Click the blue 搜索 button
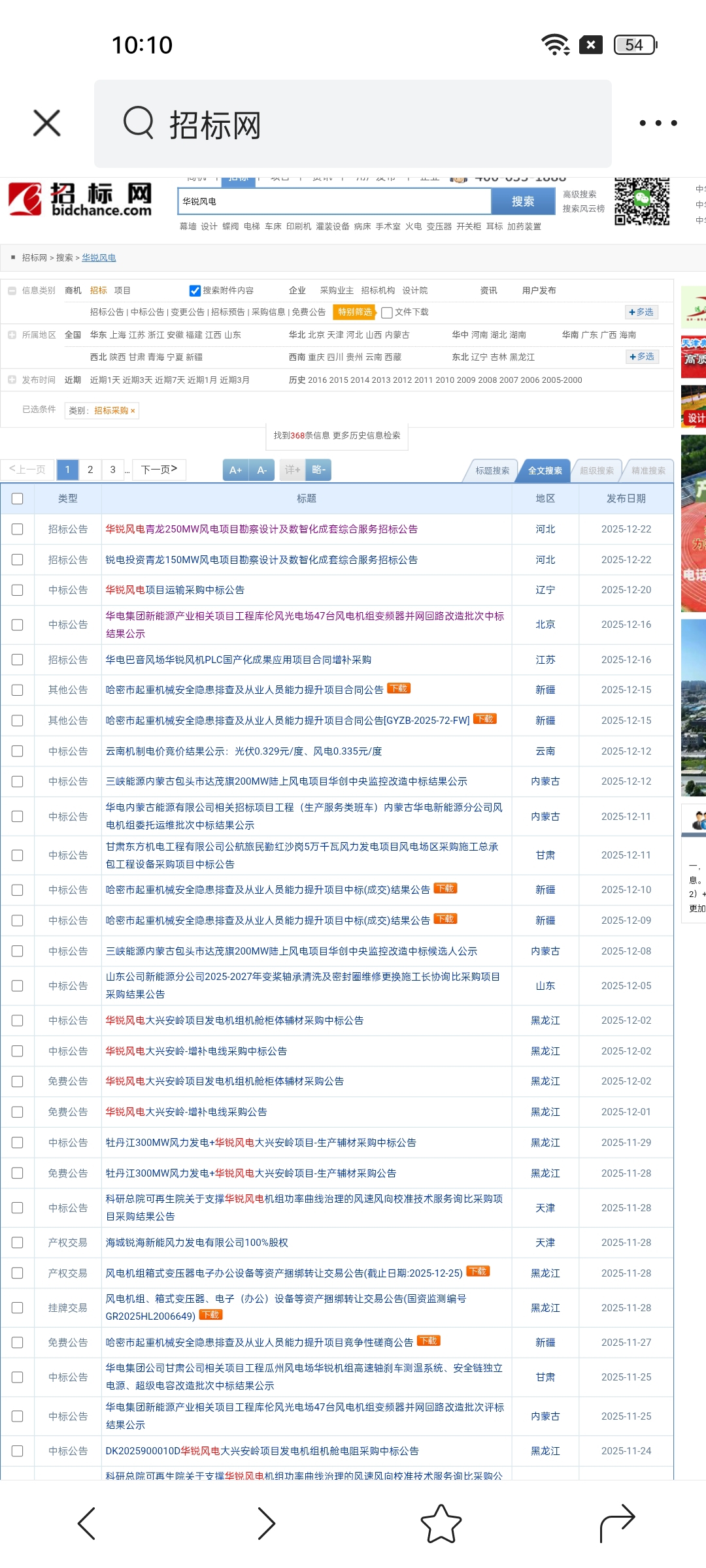 [523, 201]
